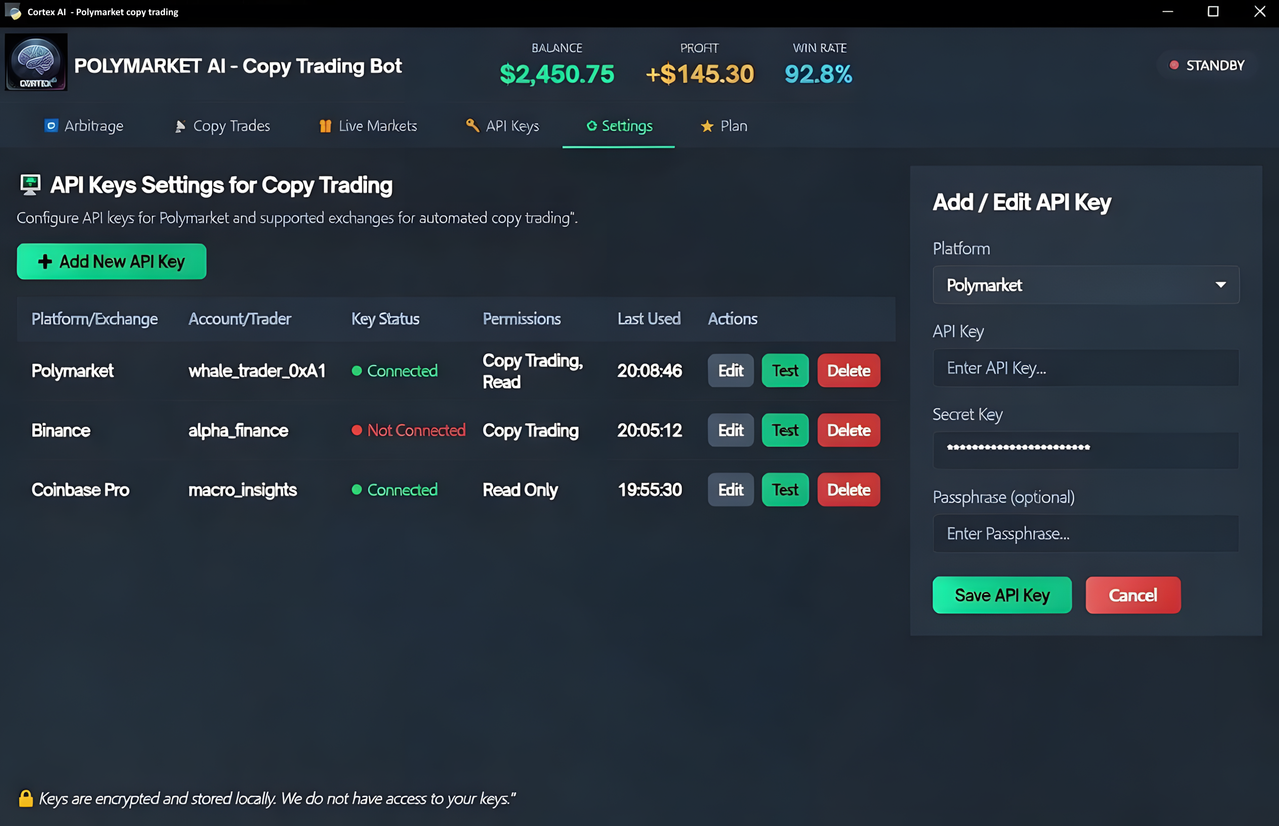This screenshot has height=826, width=1279.
Task: Click the Cortex brain logo
Action: pos(36,62)
